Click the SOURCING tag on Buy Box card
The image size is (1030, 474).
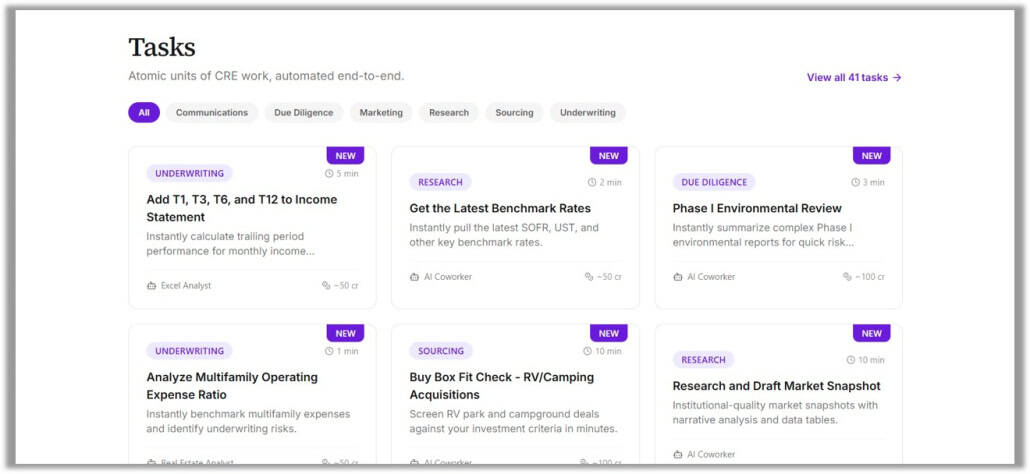(441, 351)
